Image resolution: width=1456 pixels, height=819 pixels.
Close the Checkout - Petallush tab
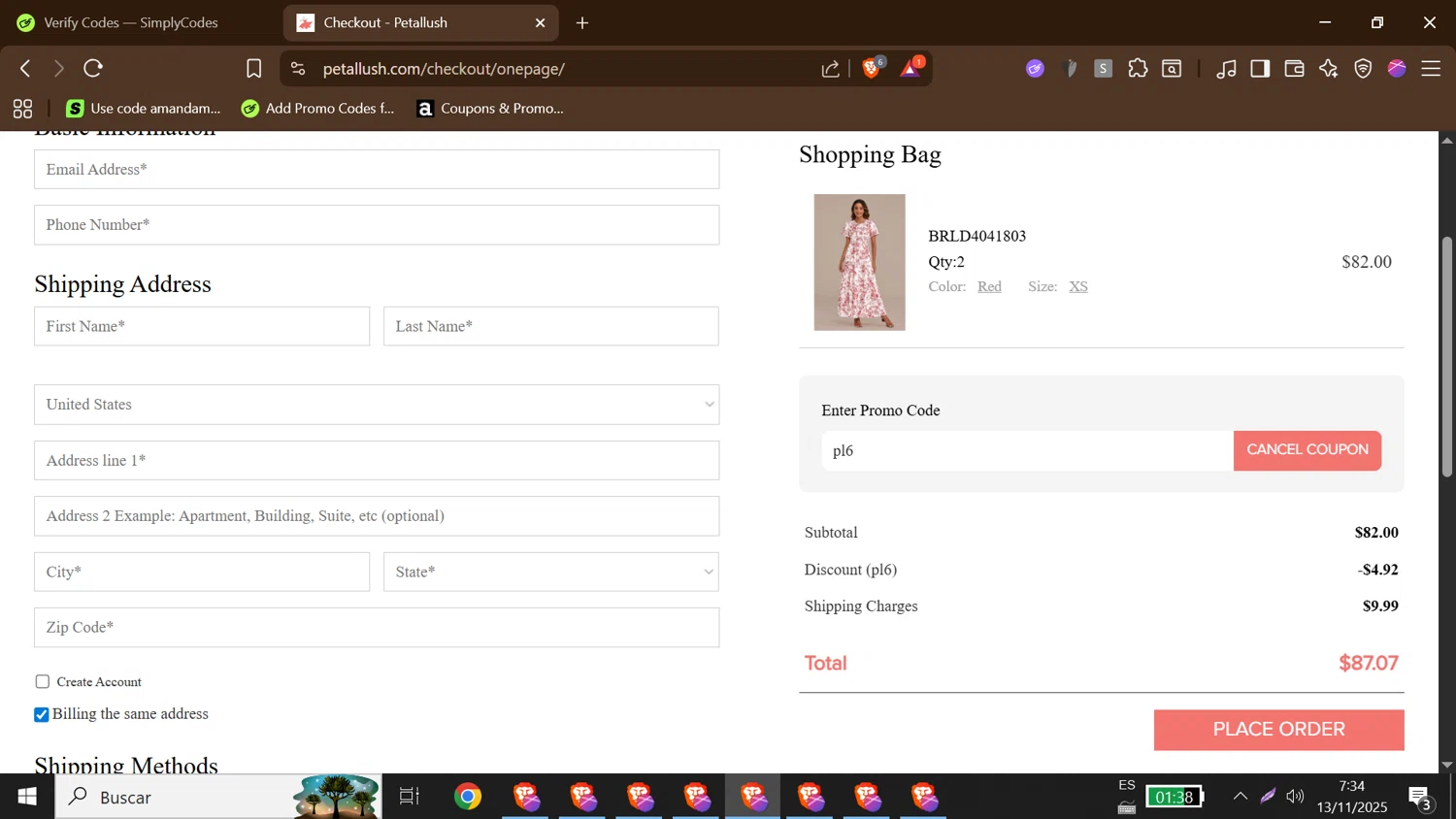click(x=541, y=23)
